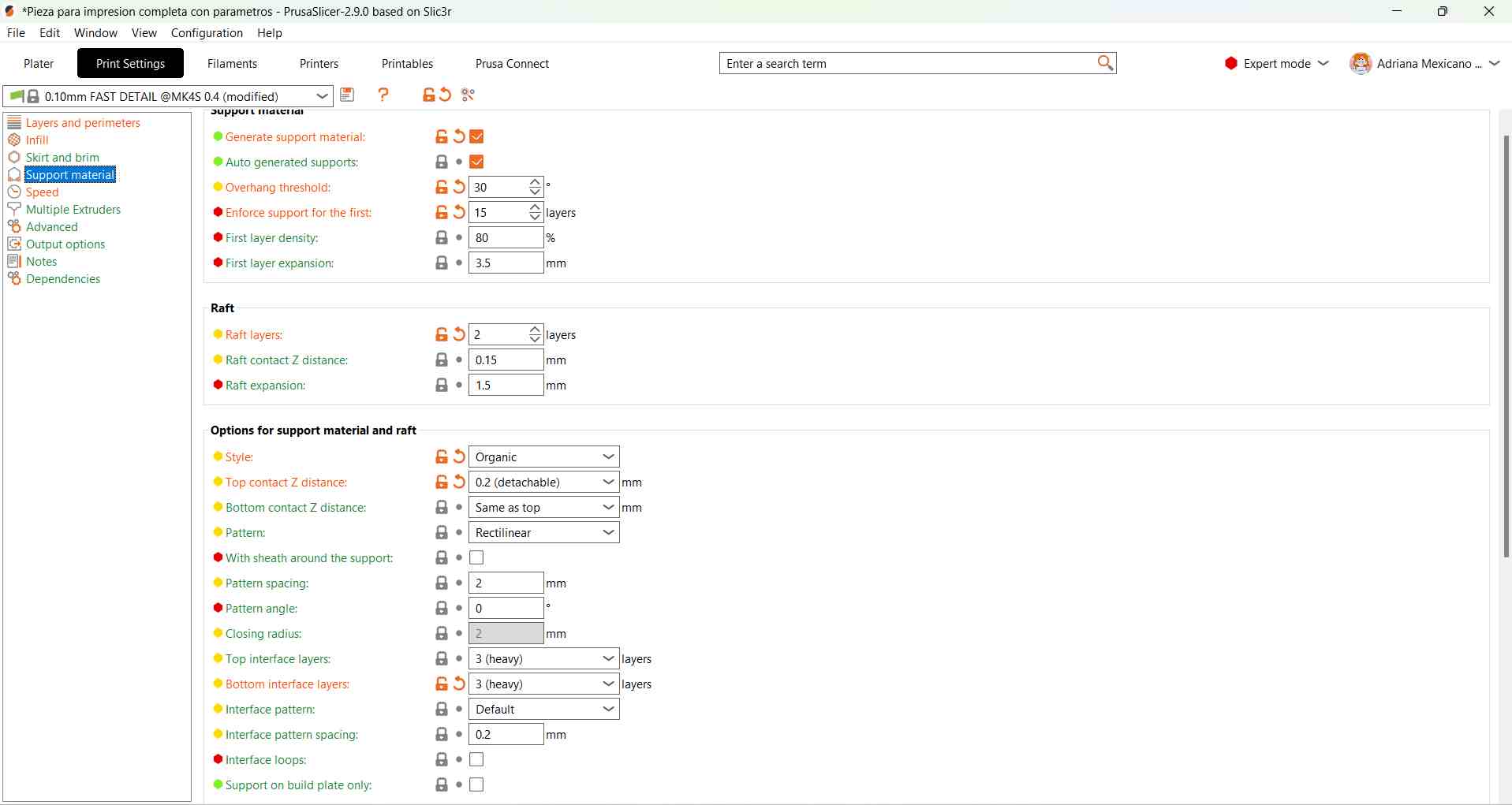
Task: Open the Printables tab
Action: (407, 64)
